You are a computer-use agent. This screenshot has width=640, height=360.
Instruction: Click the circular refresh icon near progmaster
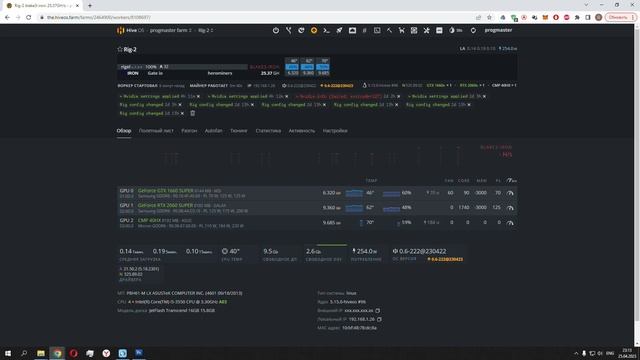473,30
